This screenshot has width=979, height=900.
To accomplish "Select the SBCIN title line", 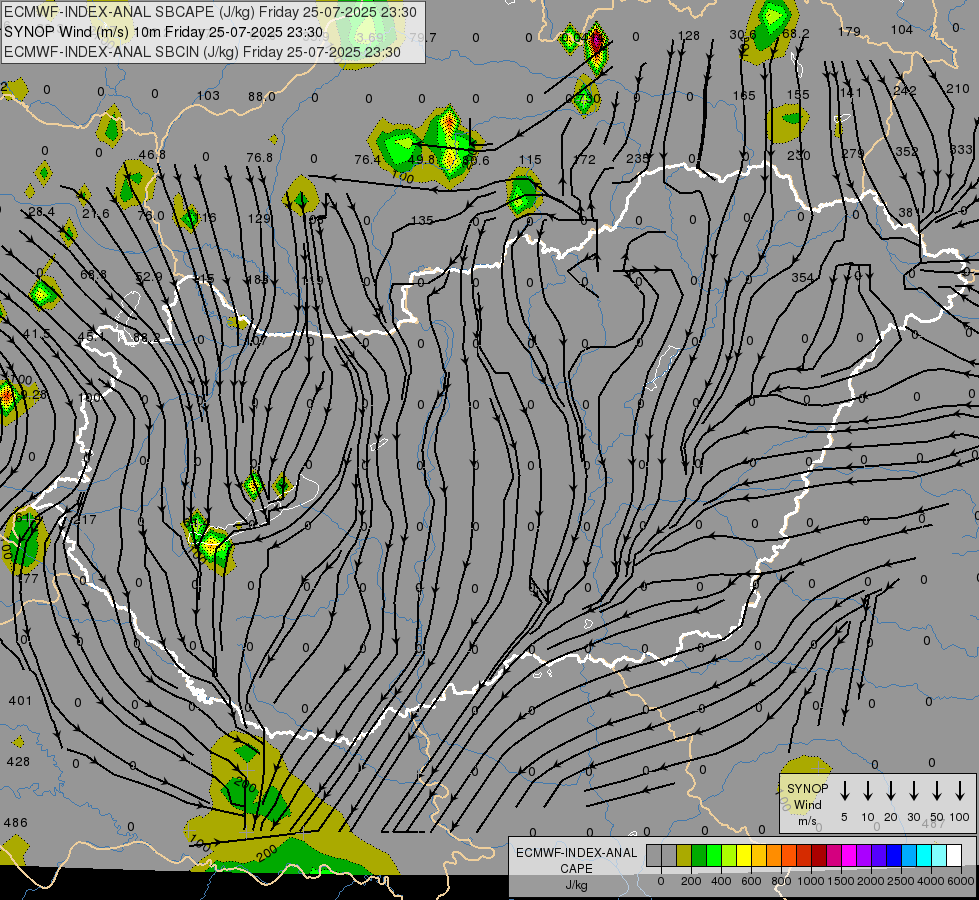I will (202, 52).
